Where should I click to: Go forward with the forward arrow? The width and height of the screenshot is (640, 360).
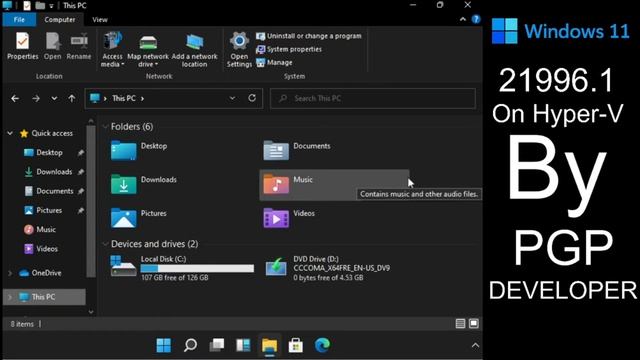click(x=36, y=98)
